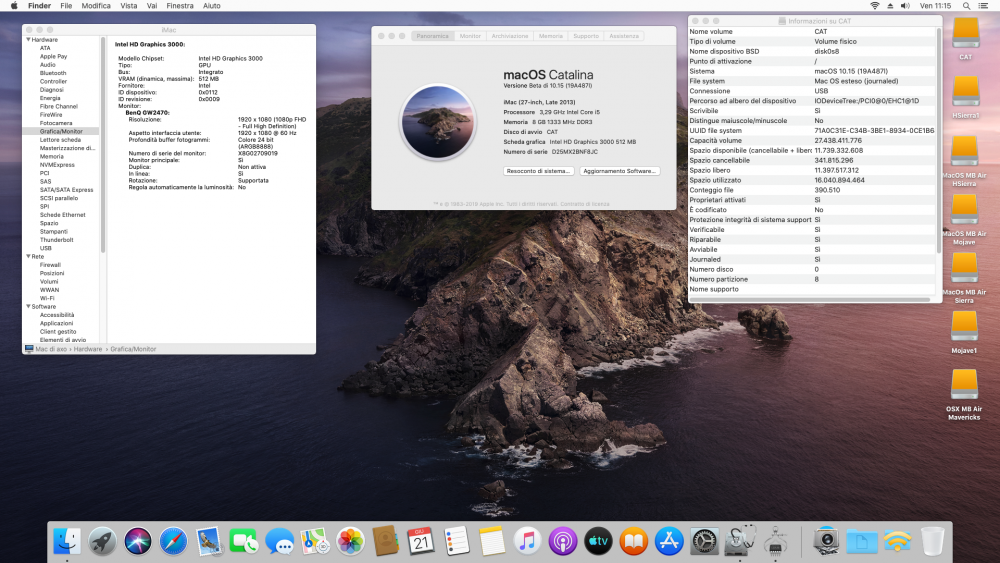Click the Wi-Fi status menu icon
Image resolution: width=1000 pixels, height=563 pixels.
tap(874, 6)
